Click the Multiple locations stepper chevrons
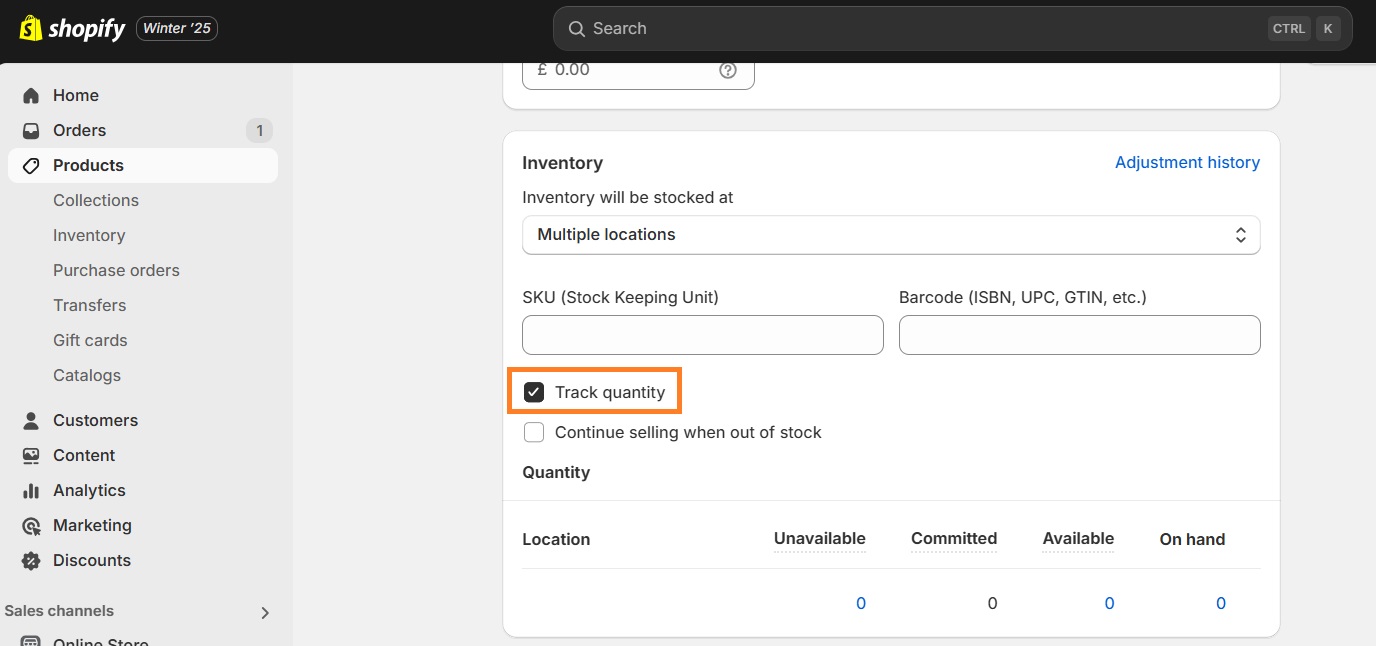1376x646 pixels. point(1240,234)
